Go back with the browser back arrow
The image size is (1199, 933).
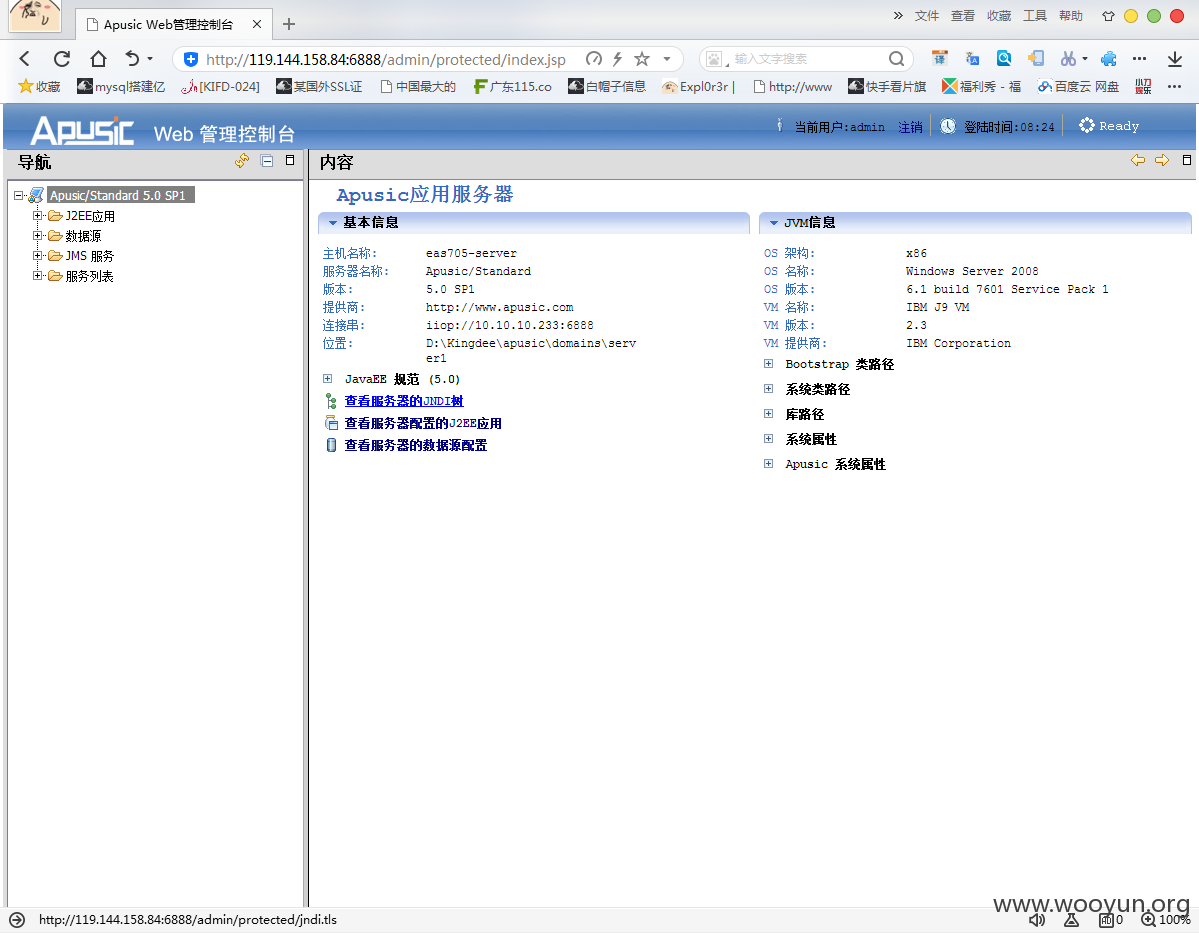24,59
